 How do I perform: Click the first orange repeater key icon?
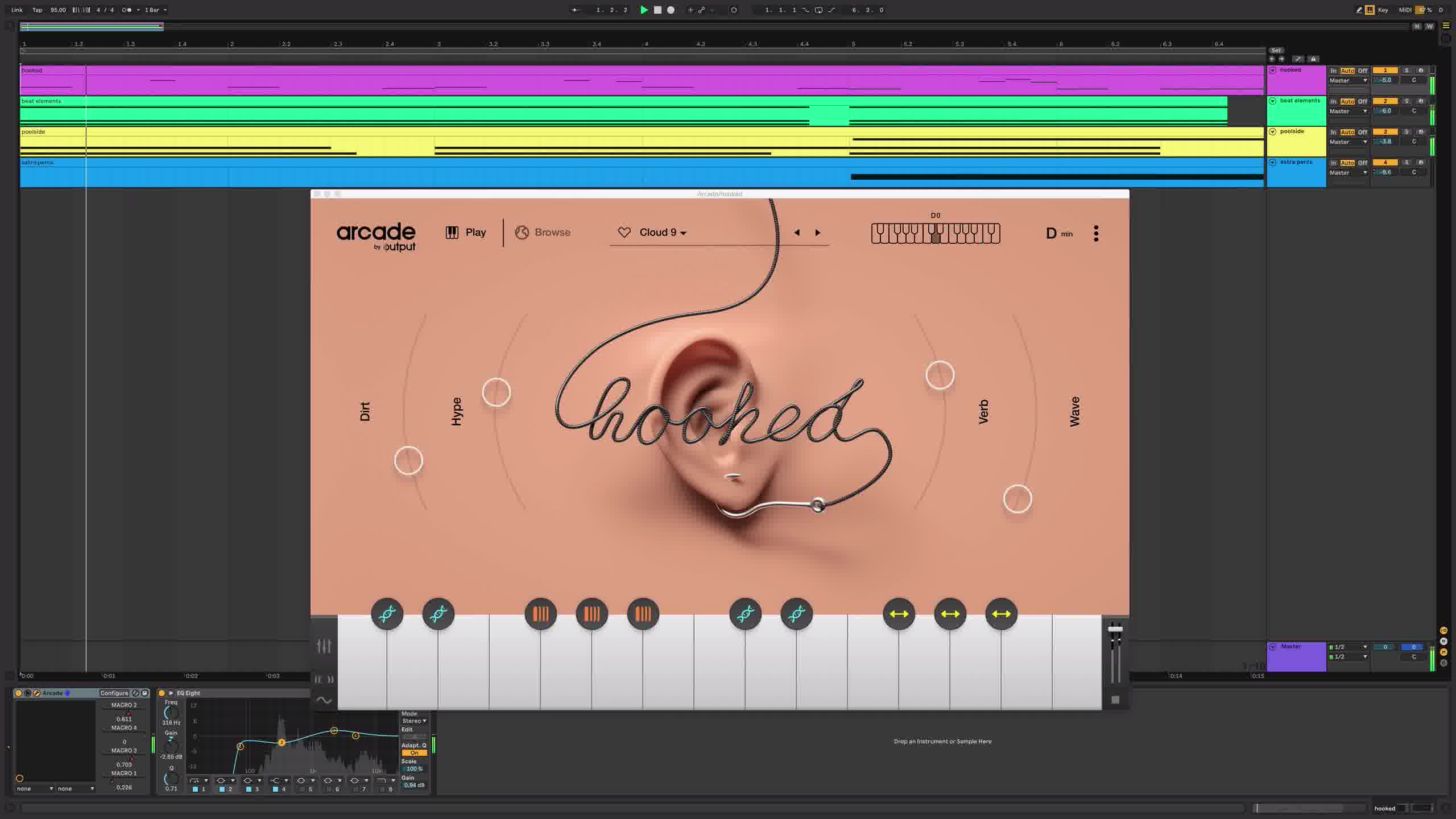pyautogui.click(x=541, y=614)
